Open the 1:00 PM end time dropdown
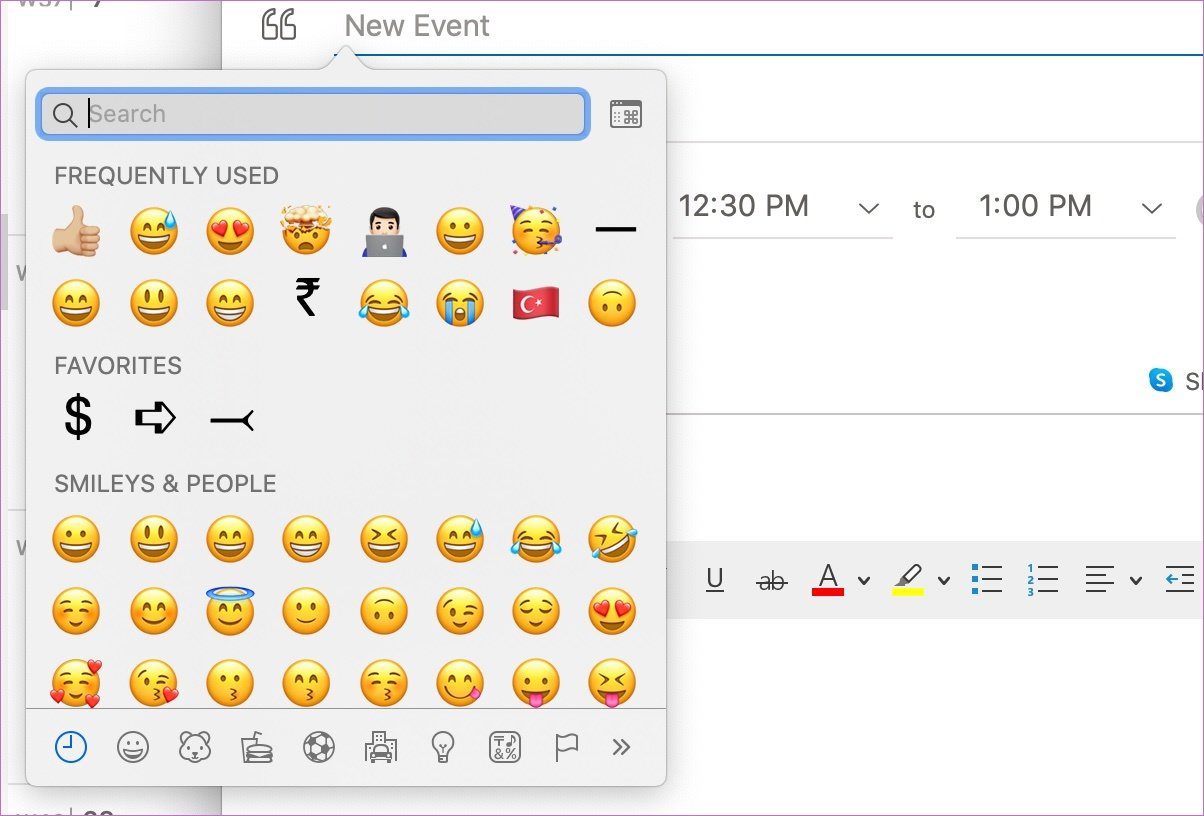This screenshot has height=816, width=1204. point(1151,207)
